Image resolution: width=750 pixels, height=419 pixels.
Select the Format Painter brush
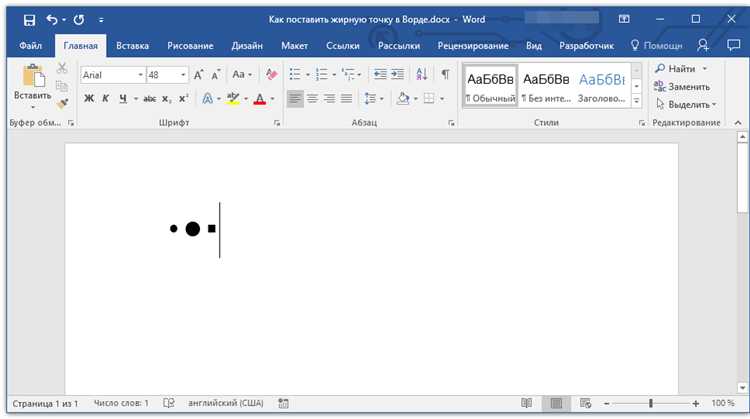tap(62, 103)
